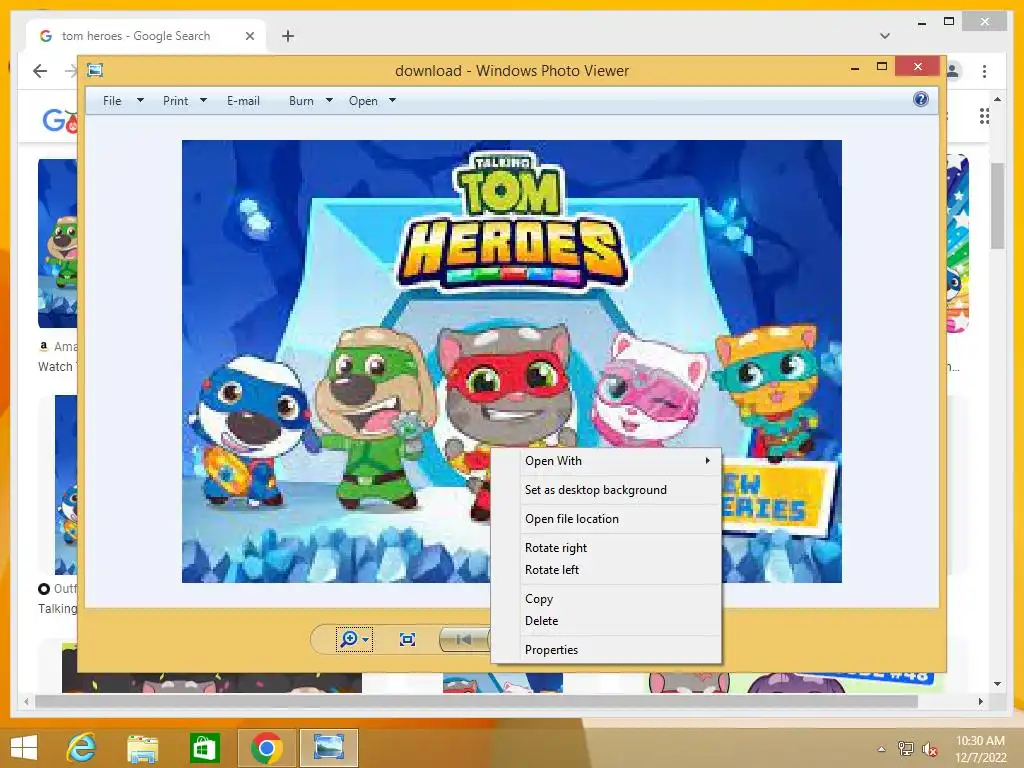The image size is (1024, 768).
Task: Open zoom slider dropdown arrow
Action: click(366, 640)
